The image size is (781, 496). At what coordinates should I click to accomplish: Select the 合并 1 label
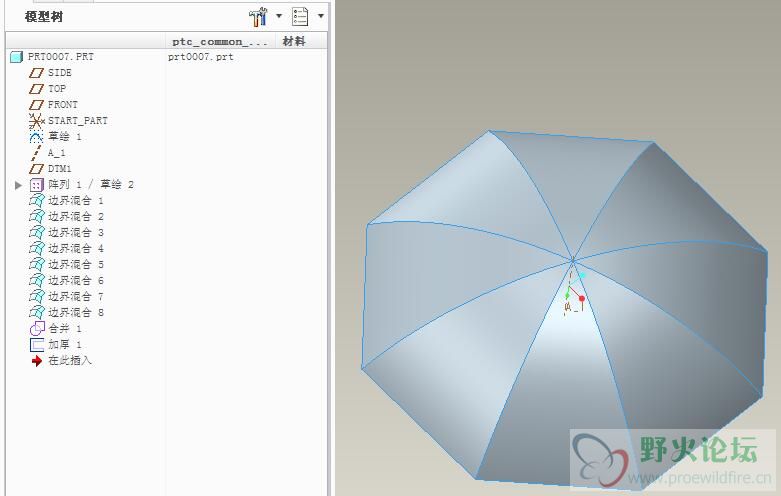[65, 329]
